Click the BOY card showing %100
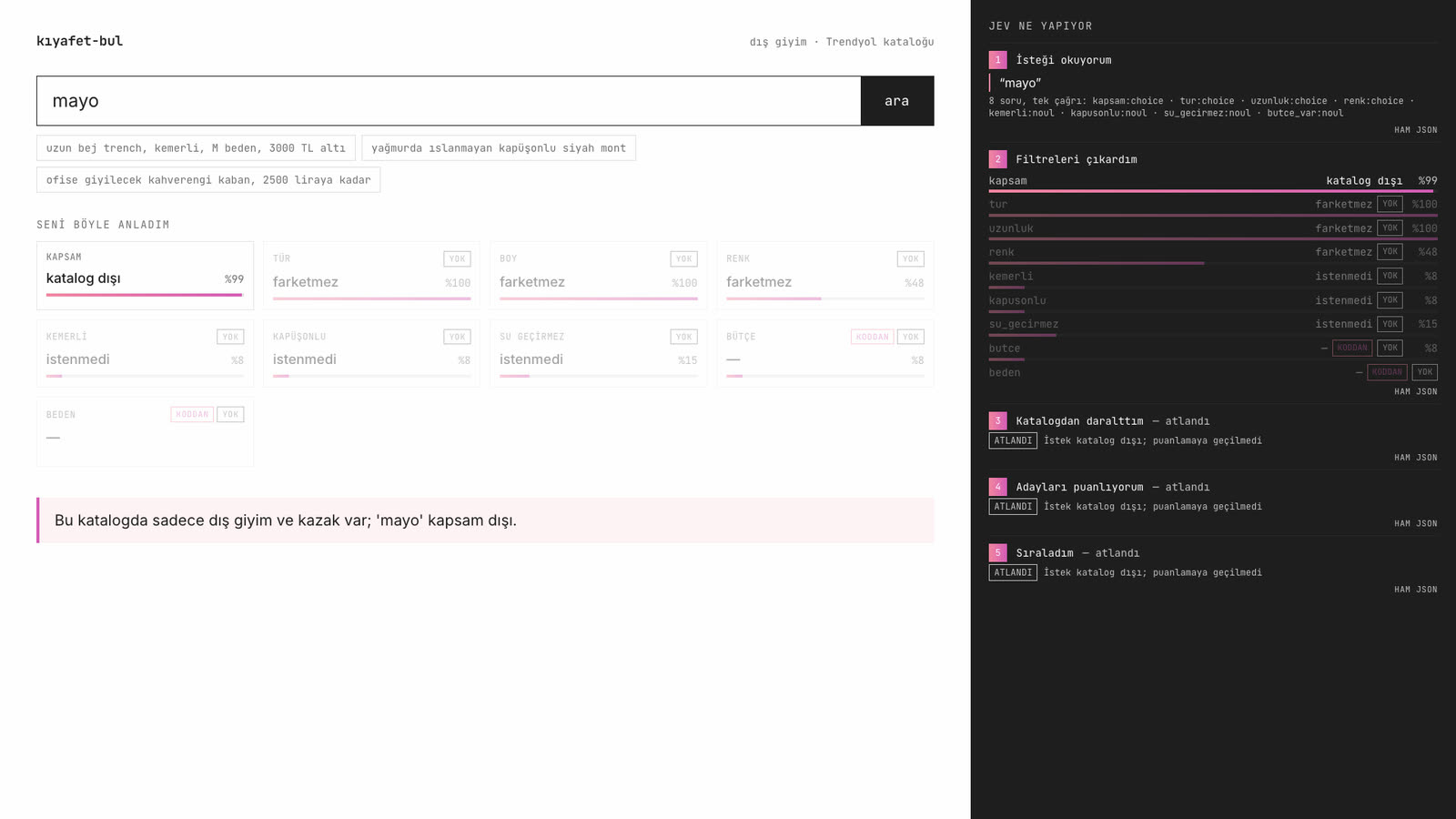This screenshot has height=819, width=1456. (598, 276)
